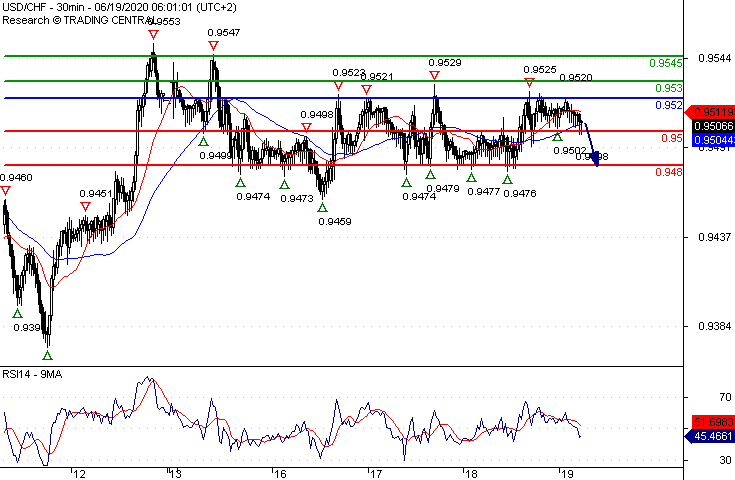Click the 0.9520 label near the blue line

point(576,77)
